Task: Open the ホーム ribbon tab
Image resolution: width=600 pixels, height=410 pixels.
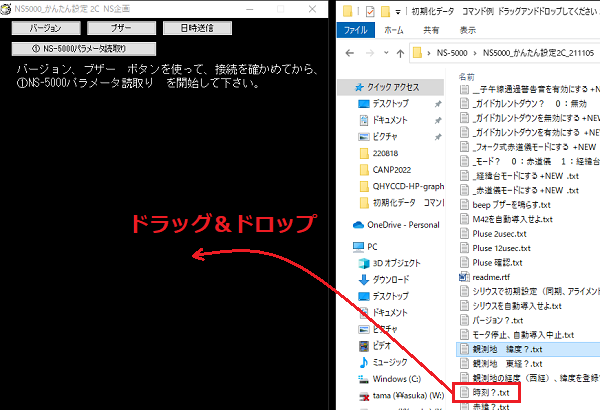Action: tap(393, 30)
